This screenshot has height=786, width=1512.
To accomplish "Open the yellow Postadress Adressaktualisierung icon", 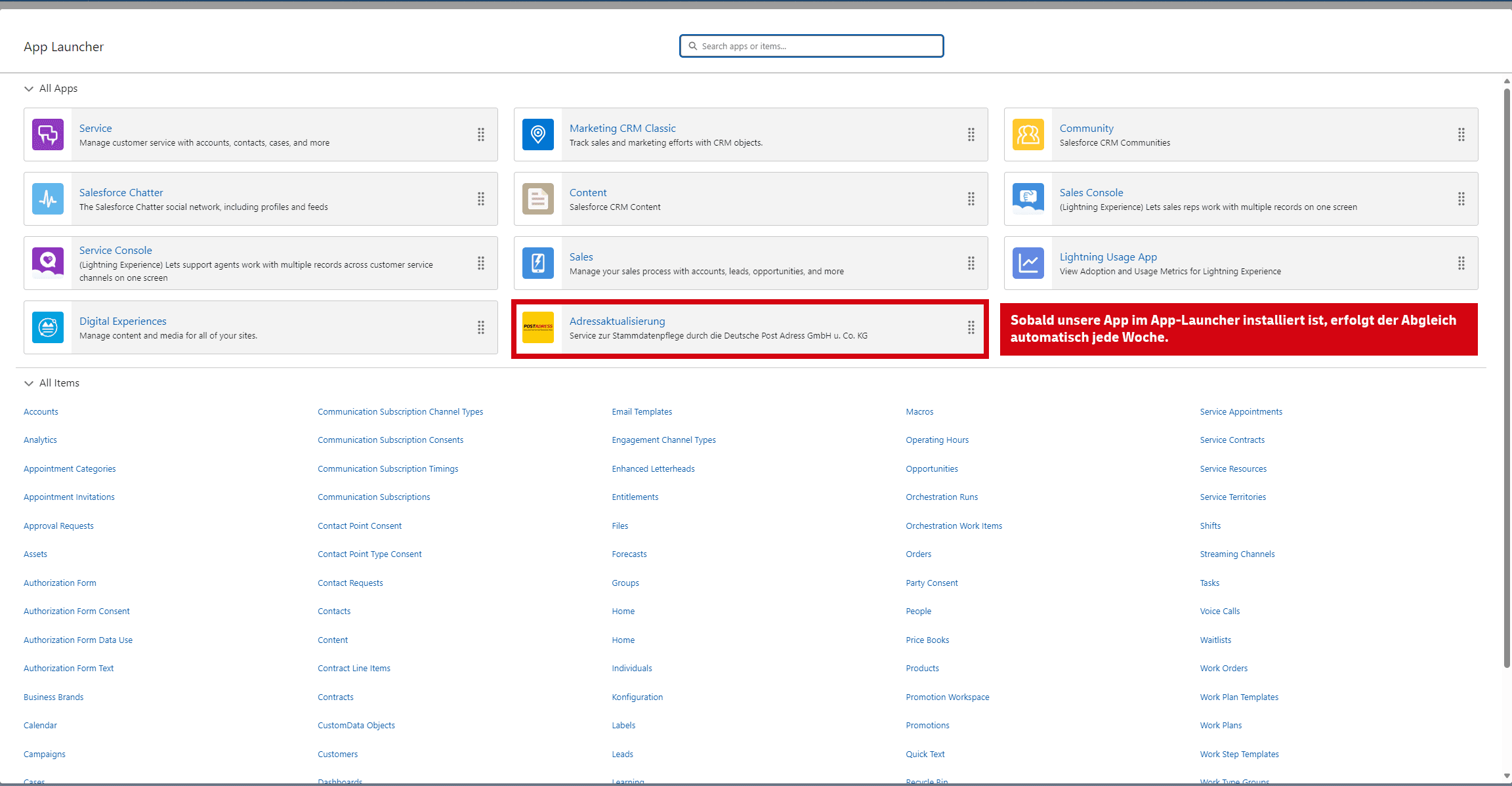I will point(538,327).
